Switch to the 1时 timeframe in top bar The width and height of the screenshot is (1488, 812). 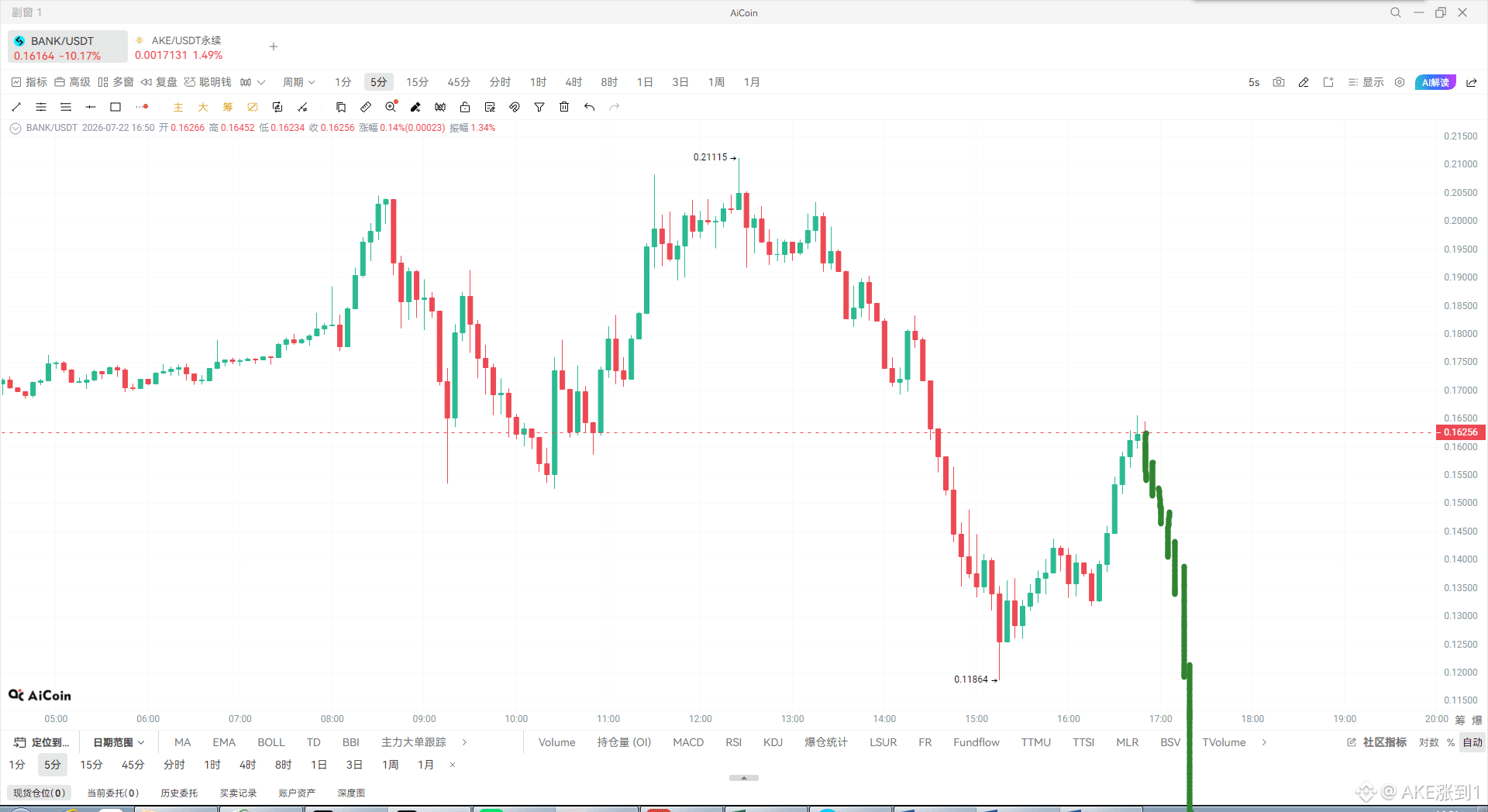(x=538, y=82)
